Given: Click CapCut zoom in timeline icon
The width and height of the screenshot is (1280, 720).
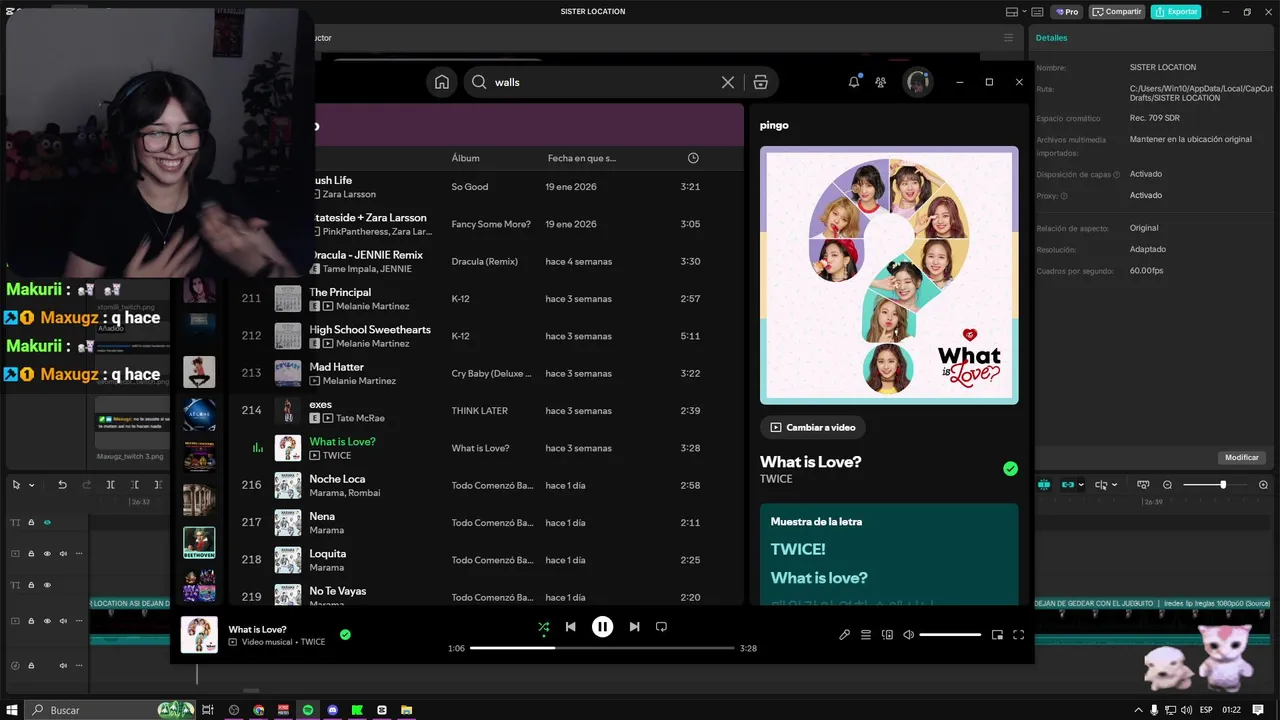Looking at the screenshot, I should (x=1264, y=485).
